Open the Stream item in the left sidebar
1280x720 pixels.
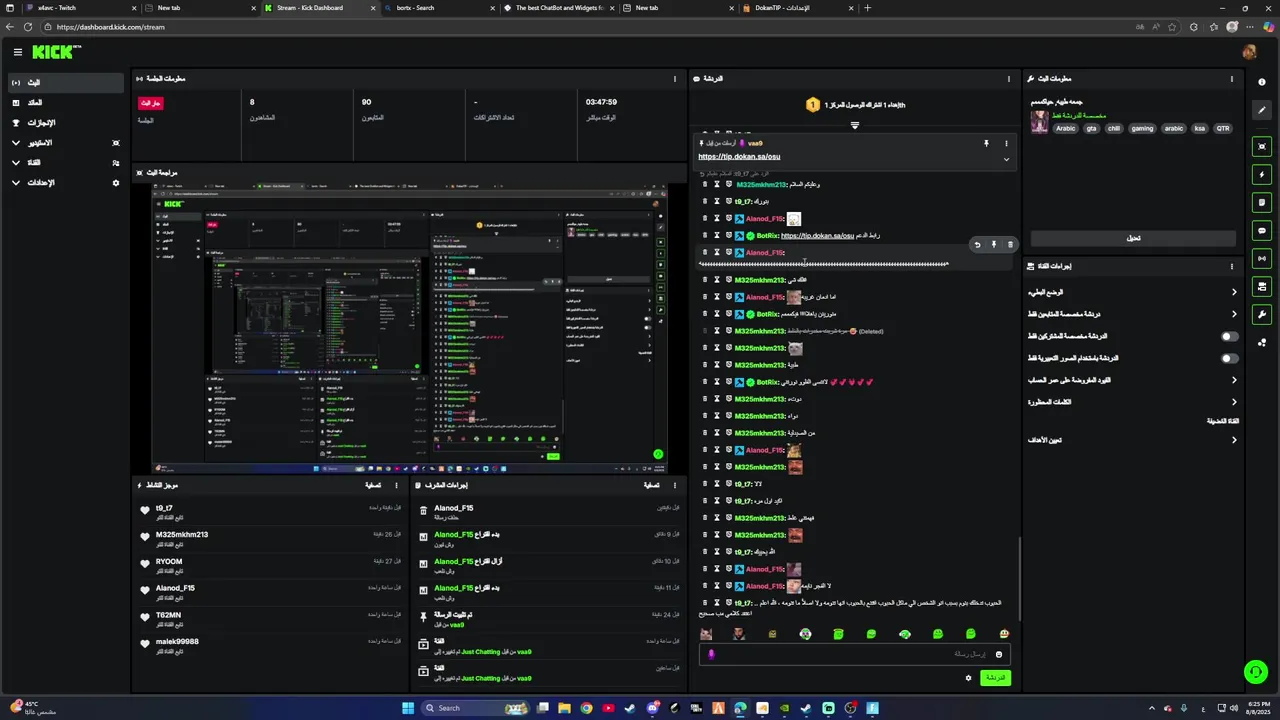(65, 82)
